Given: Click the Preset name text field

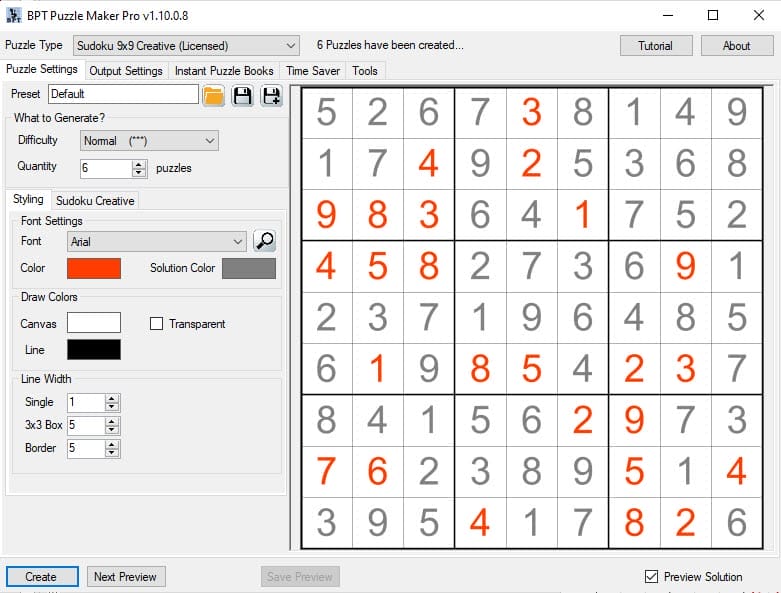Looking at the screenshot, I should click(123, 94).
